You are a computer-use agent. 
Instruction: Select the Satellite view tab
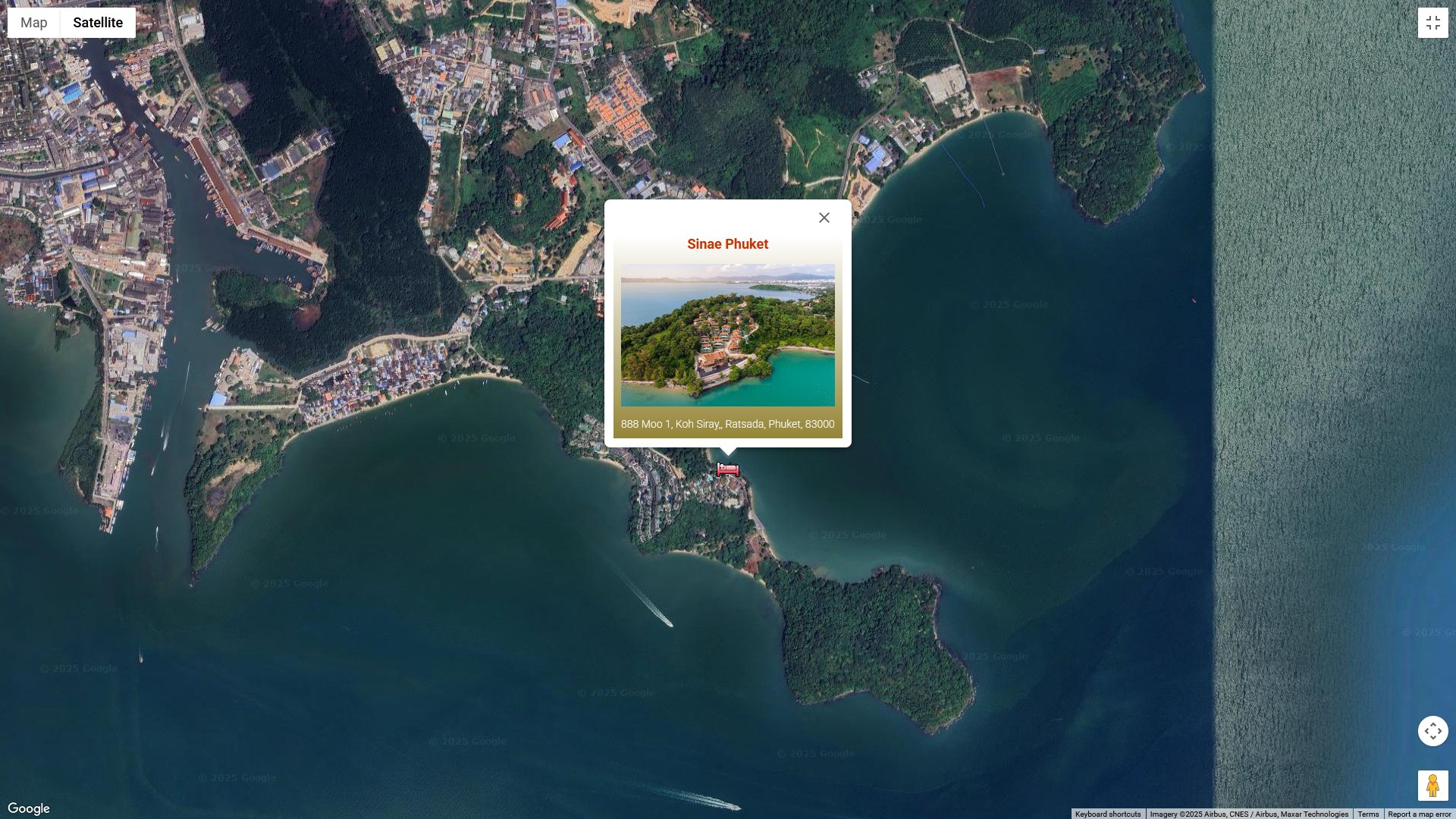(x=98, y=23)
